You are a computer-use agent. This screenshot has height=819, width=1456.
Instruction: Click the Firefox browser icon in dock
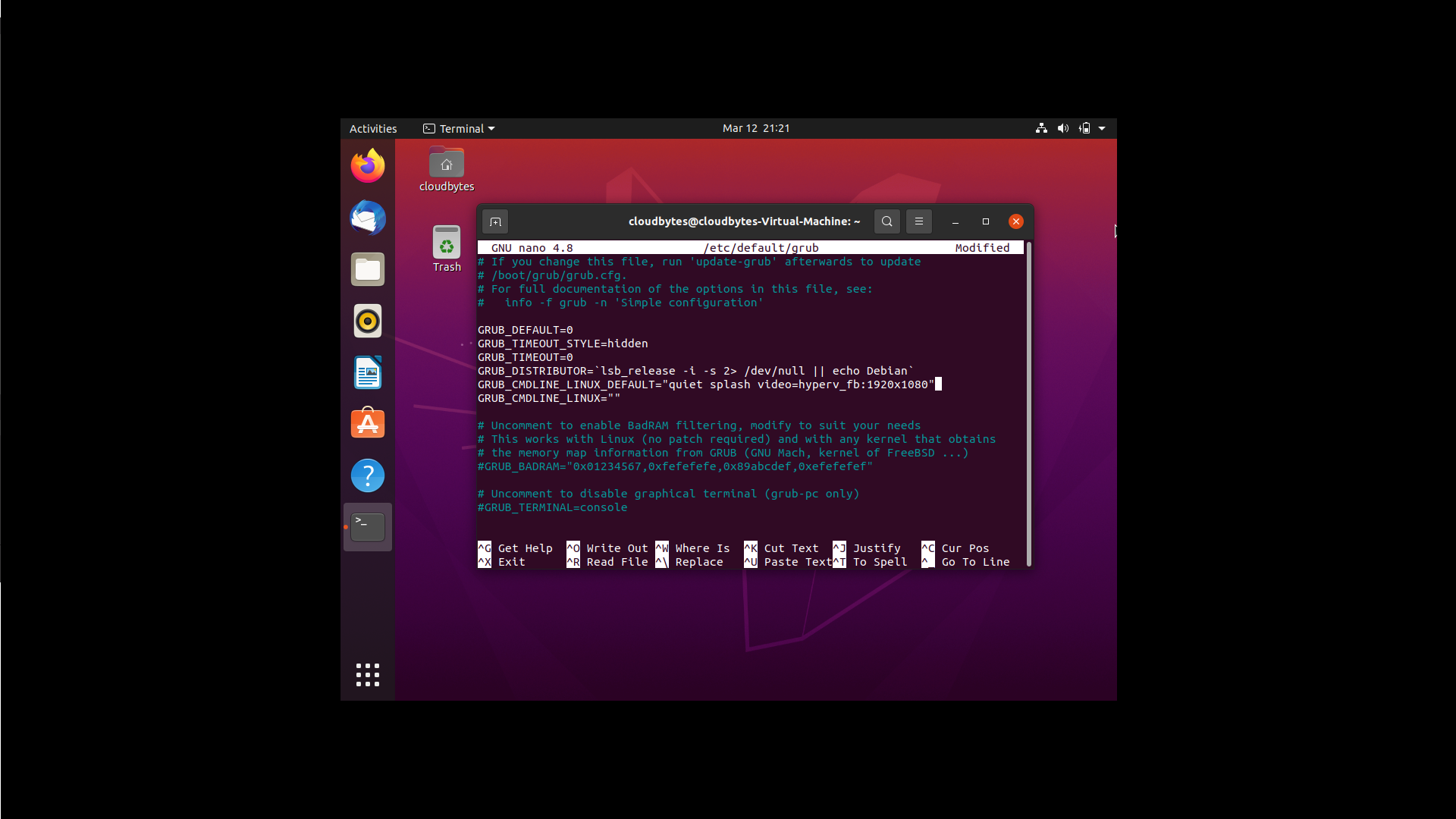point(368,165)
